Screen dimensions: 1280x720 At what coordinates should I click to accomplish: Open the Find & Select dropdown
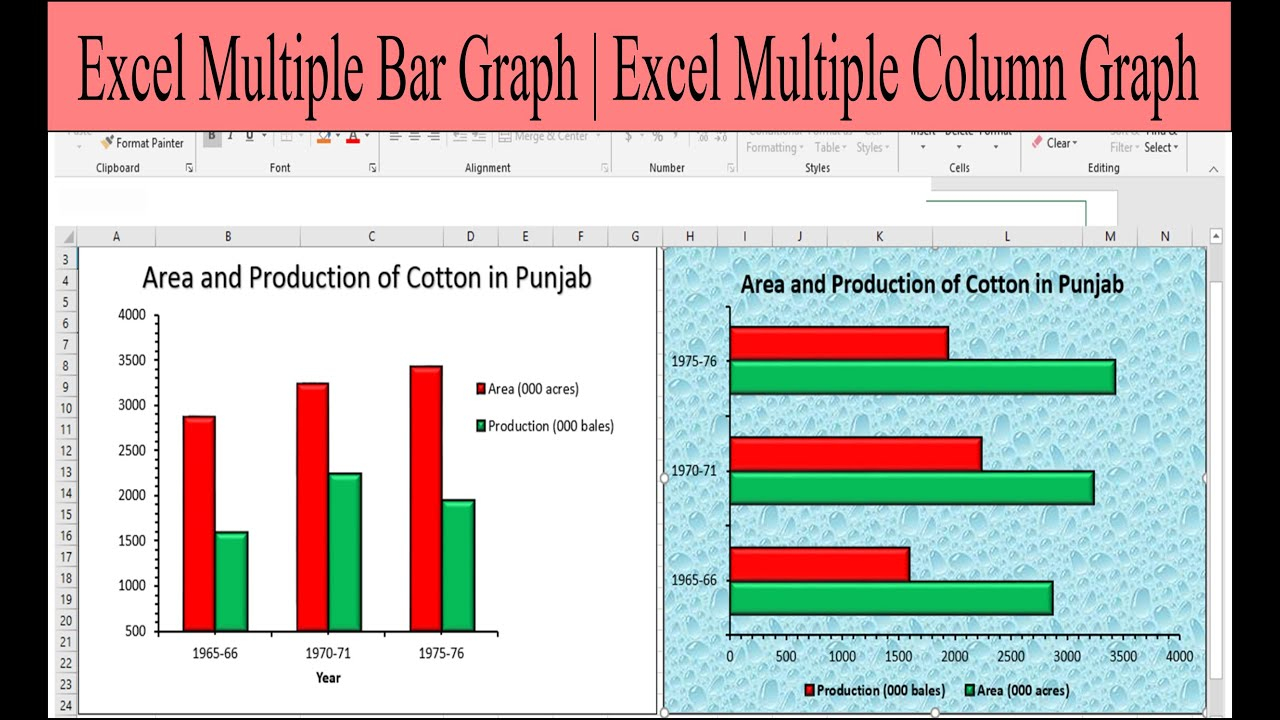1159,146
